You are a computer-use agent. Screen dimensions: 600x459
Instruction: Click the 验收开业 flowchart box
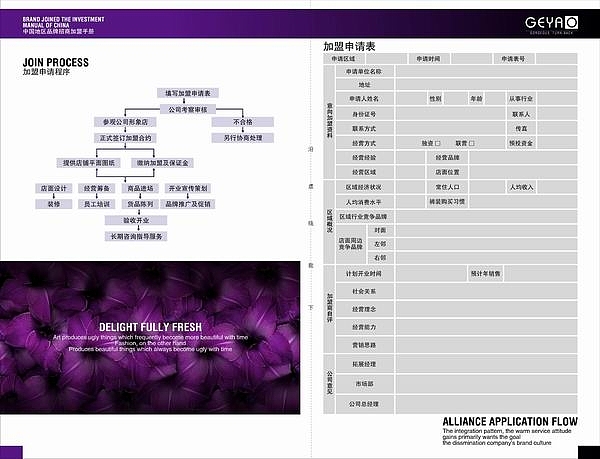pyautogui.click(x=136, y=220)
